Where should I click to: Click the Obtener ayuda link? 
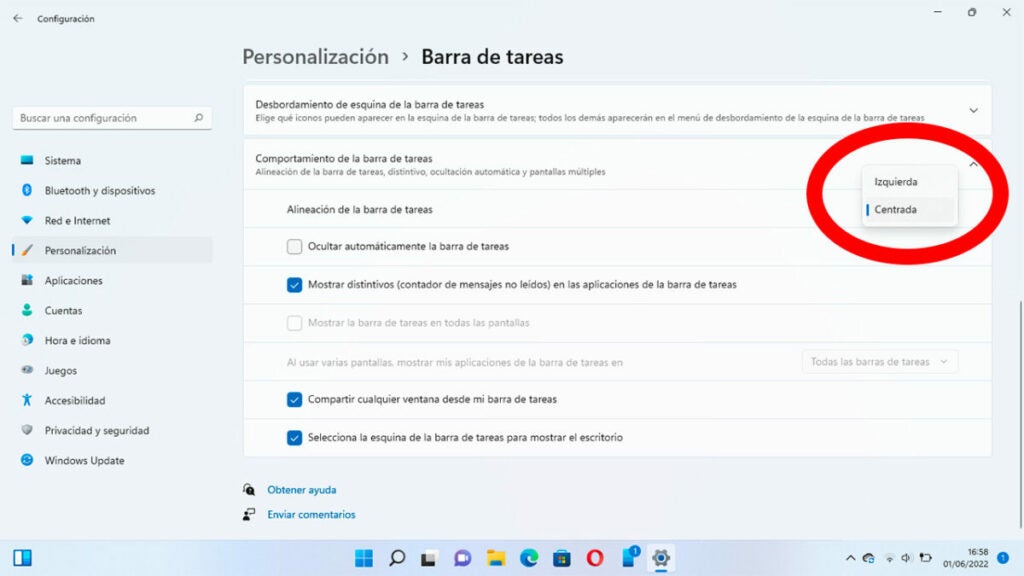point(301,490)
